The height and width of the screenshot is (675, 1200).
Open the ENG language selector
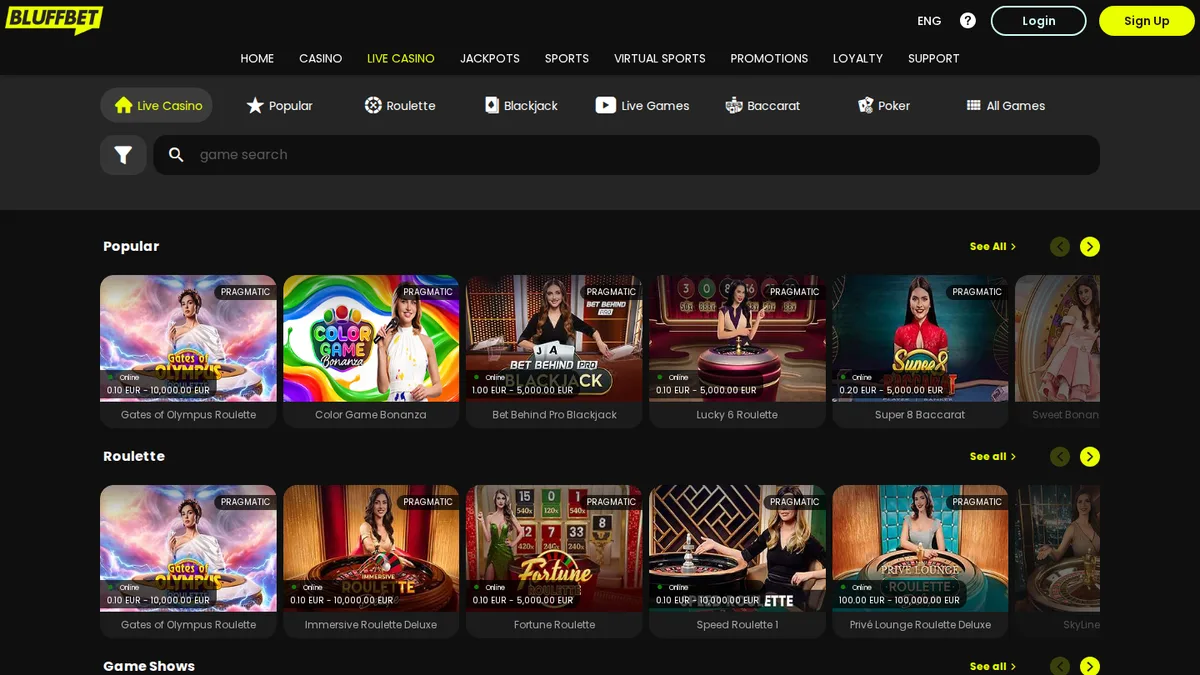929,21
